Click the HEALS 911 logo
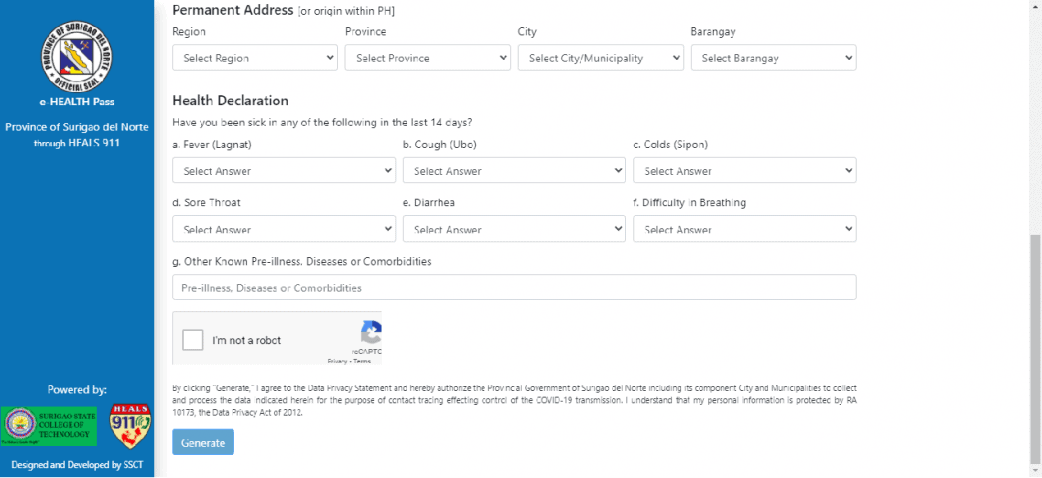 129,425
